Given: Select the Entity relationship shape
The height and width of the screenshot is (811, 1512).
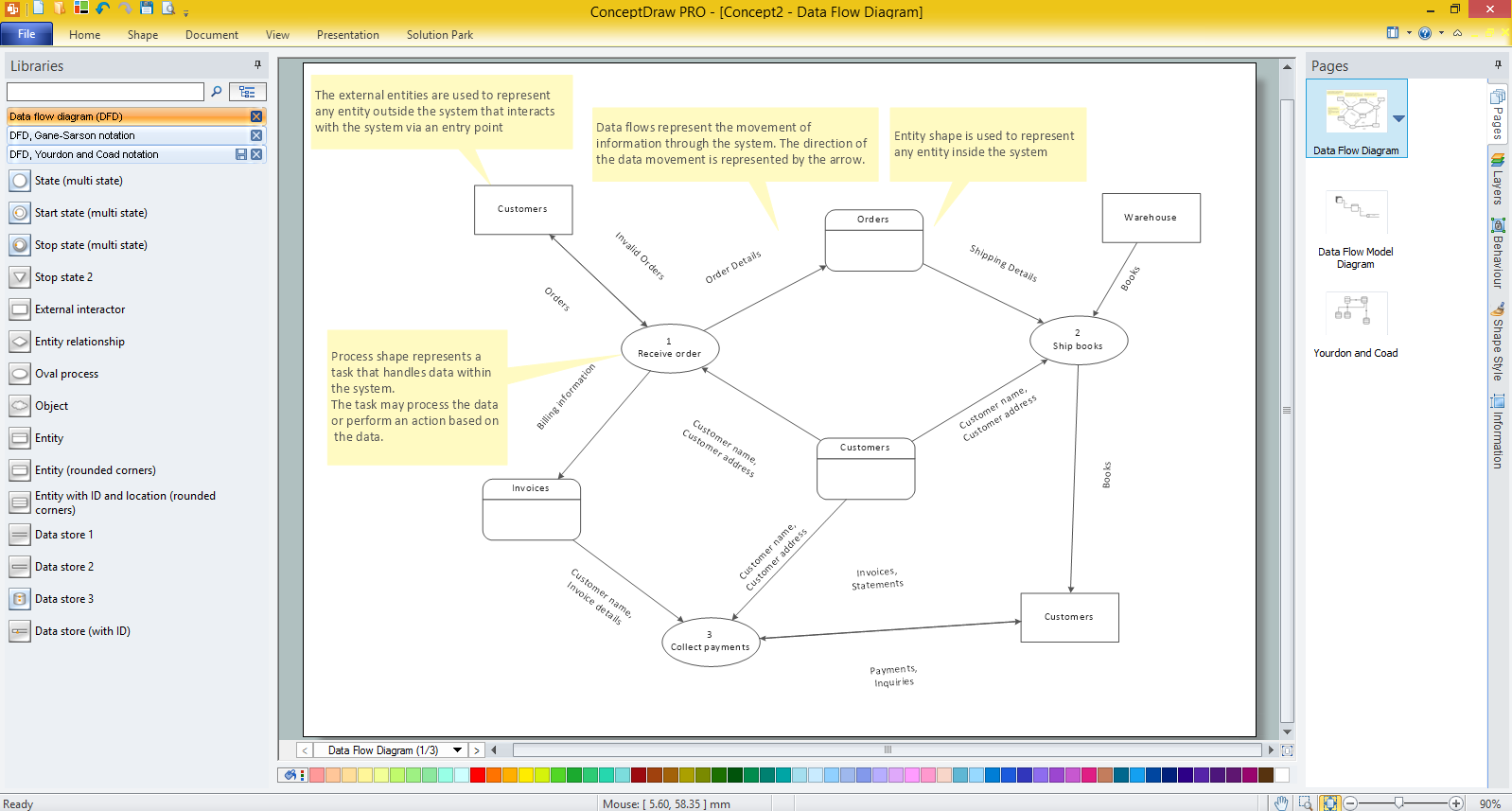Looking at the screenshot, I should pyautogui.click(x=20, y=342).
